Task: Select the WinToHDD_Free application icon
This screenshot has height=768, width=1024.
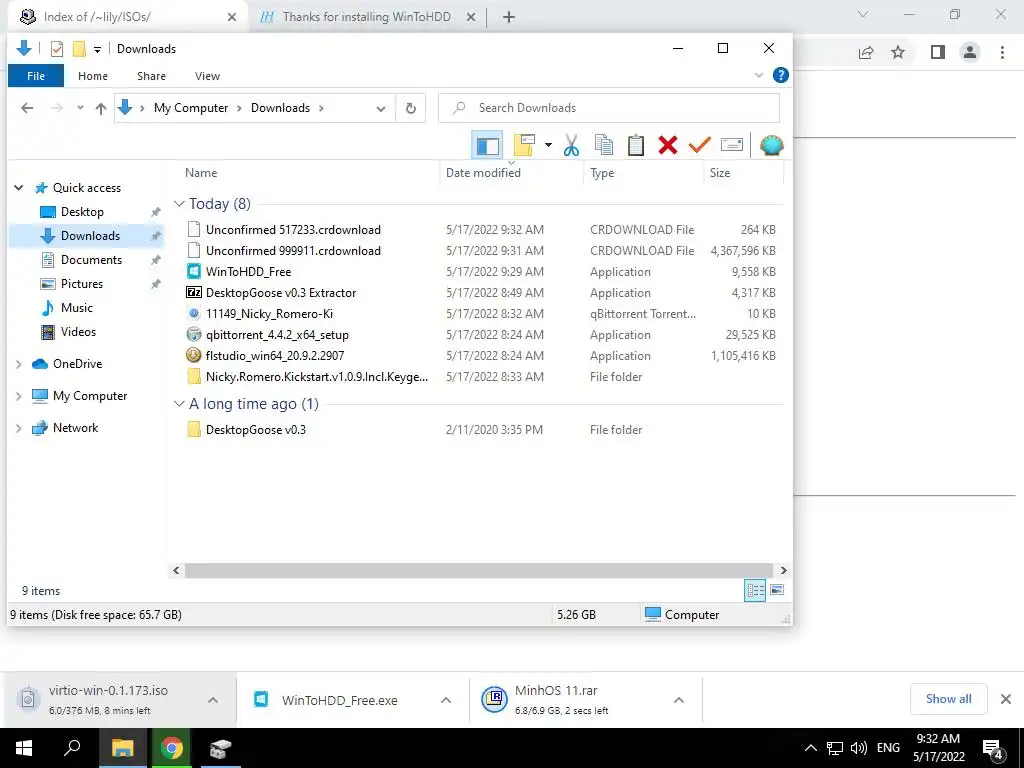Action: coord(193,272)
